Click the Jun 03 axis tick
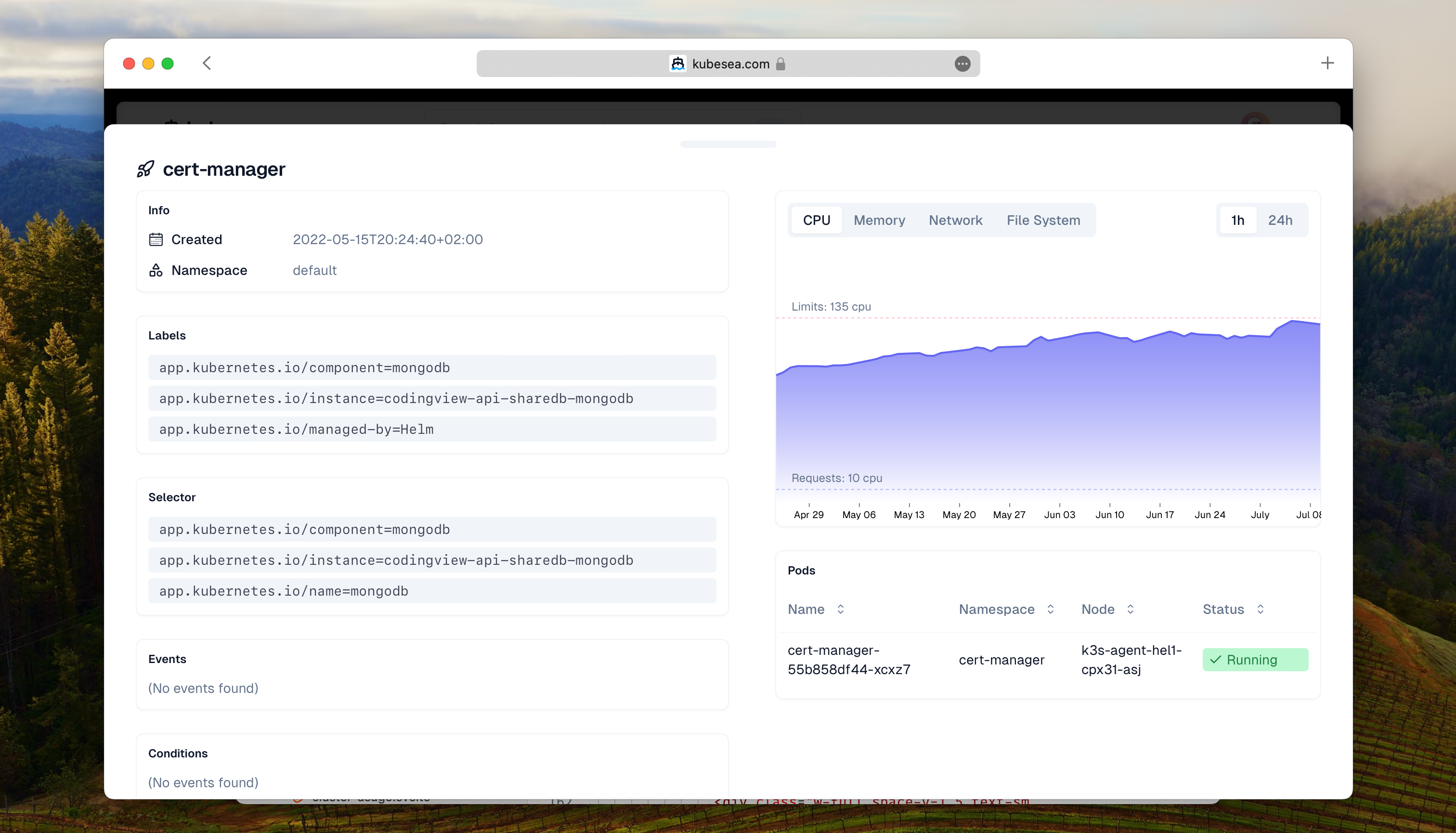The image size is (1456, 833). click(x=1060, y=514)
